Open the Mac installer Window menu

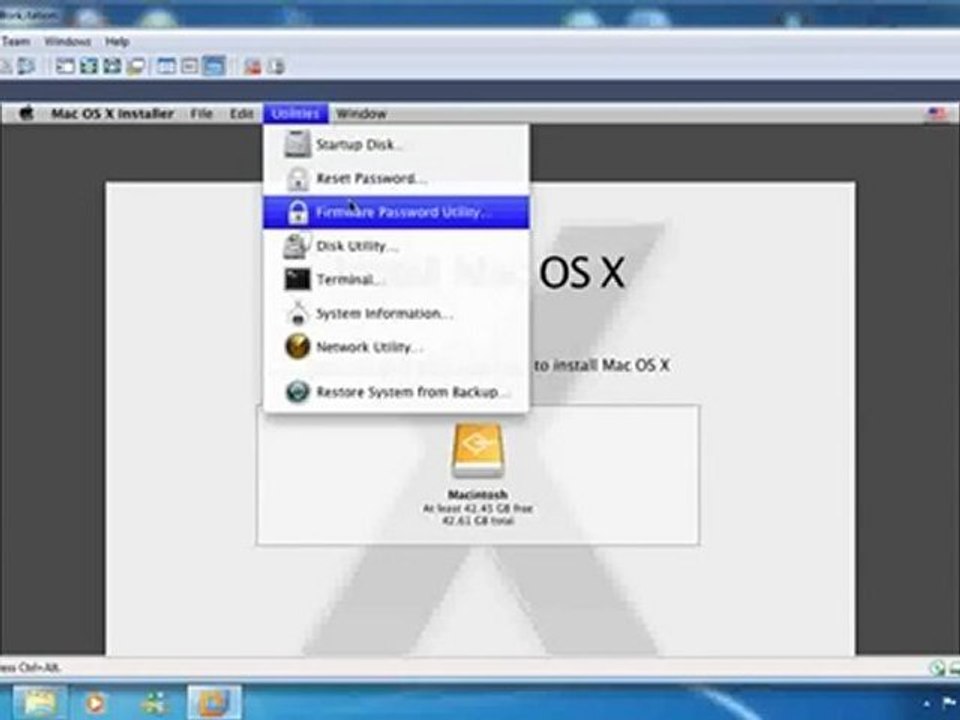(361, 114)
